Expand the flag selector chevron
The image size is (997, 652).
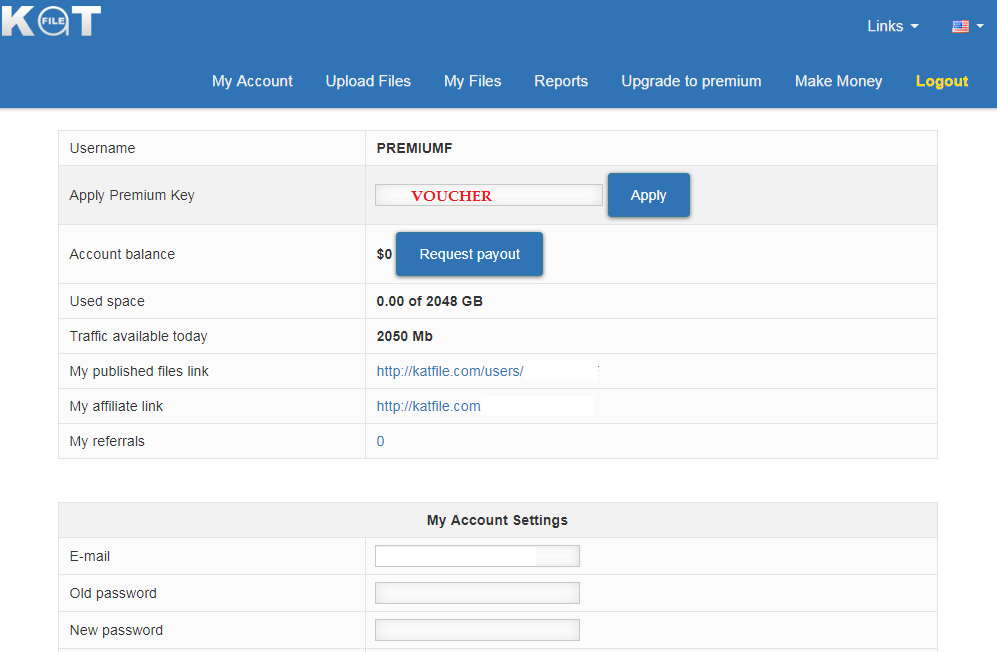click(982, 27)
